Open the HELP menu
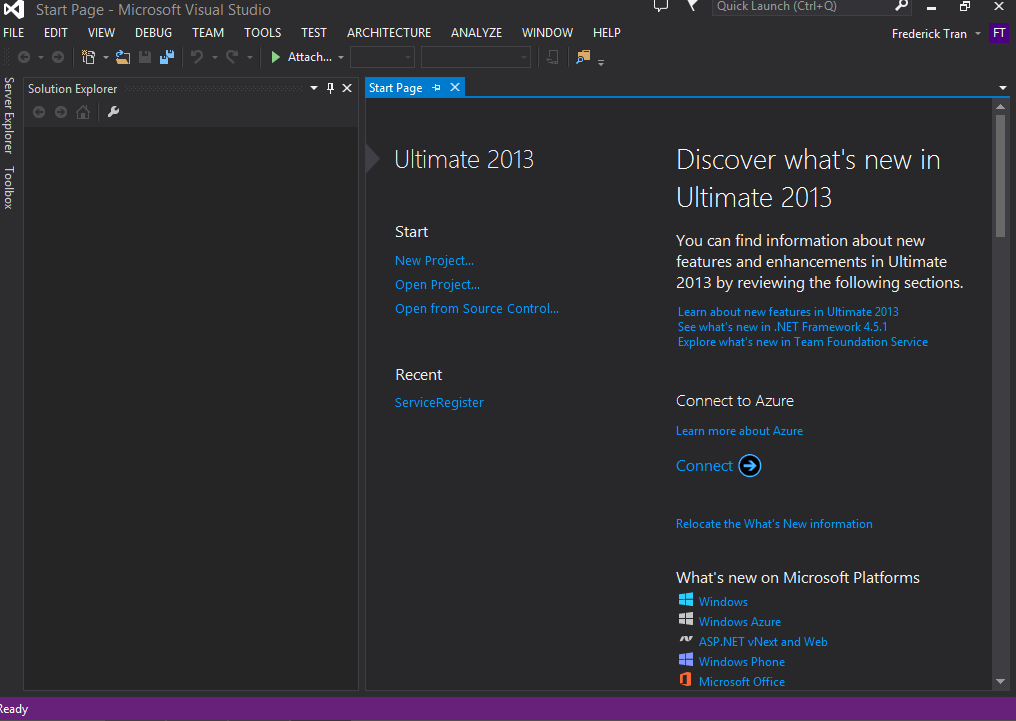The height and width of the screenshot is (721, 1016). [606, 32]
